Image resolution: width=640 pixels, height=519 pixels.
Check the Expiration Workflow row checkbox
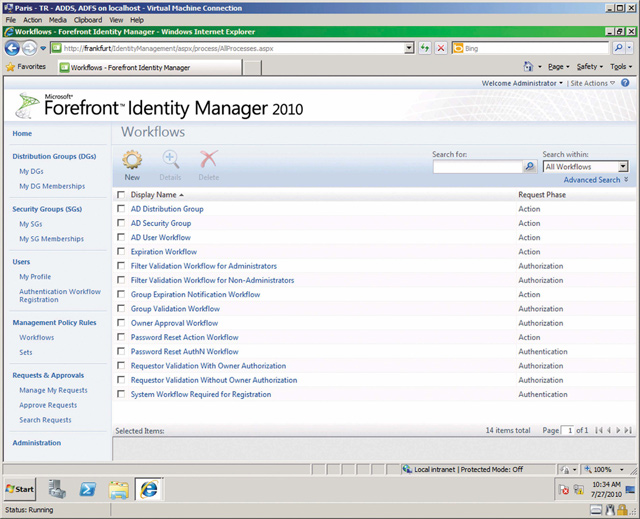(121, 251)
